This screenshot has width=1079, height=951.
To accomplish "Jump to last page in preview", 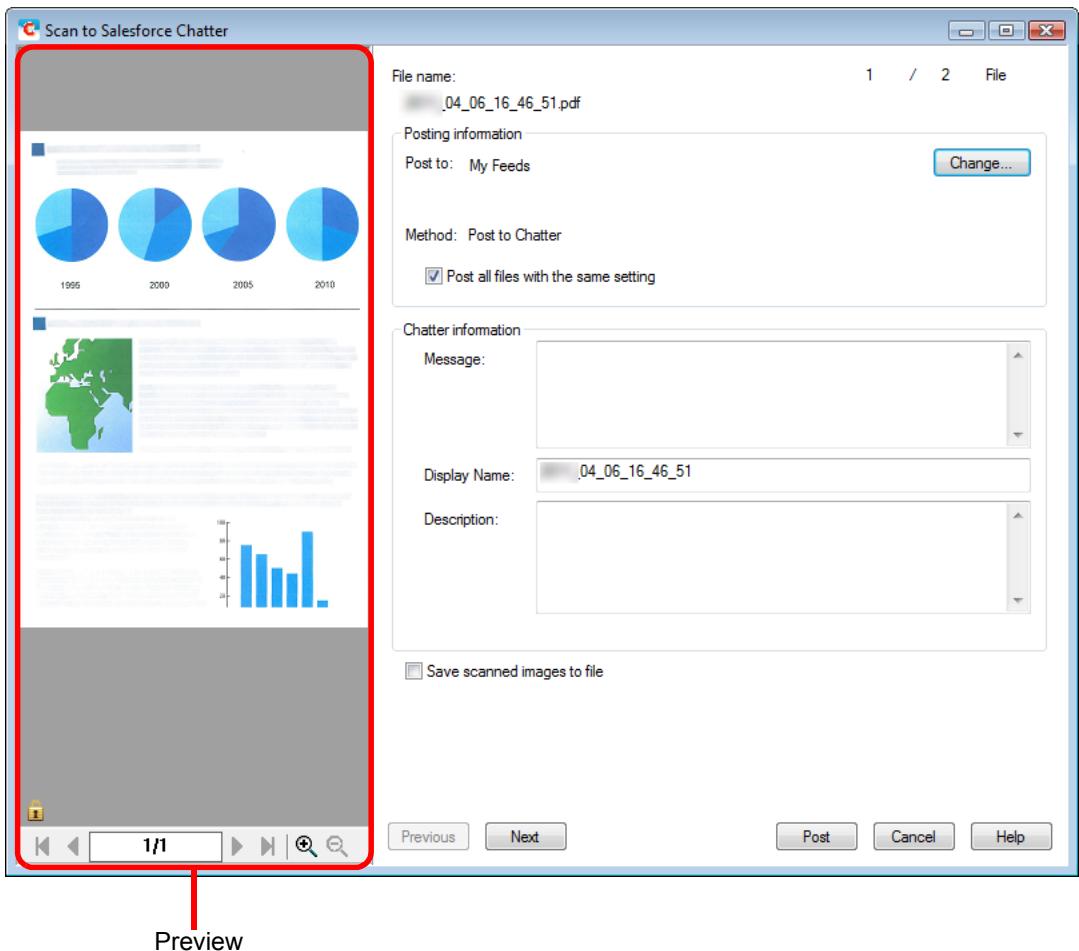I will coord(268,846).
